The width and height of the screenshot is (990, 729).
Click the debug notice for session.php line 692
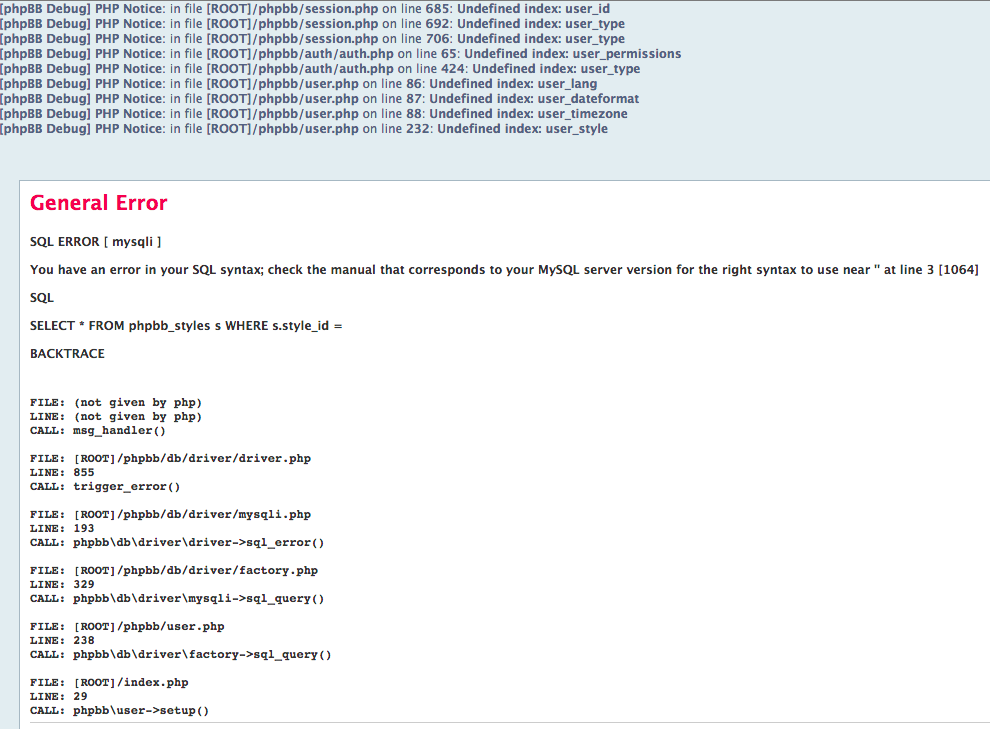(x=313, y=24)
